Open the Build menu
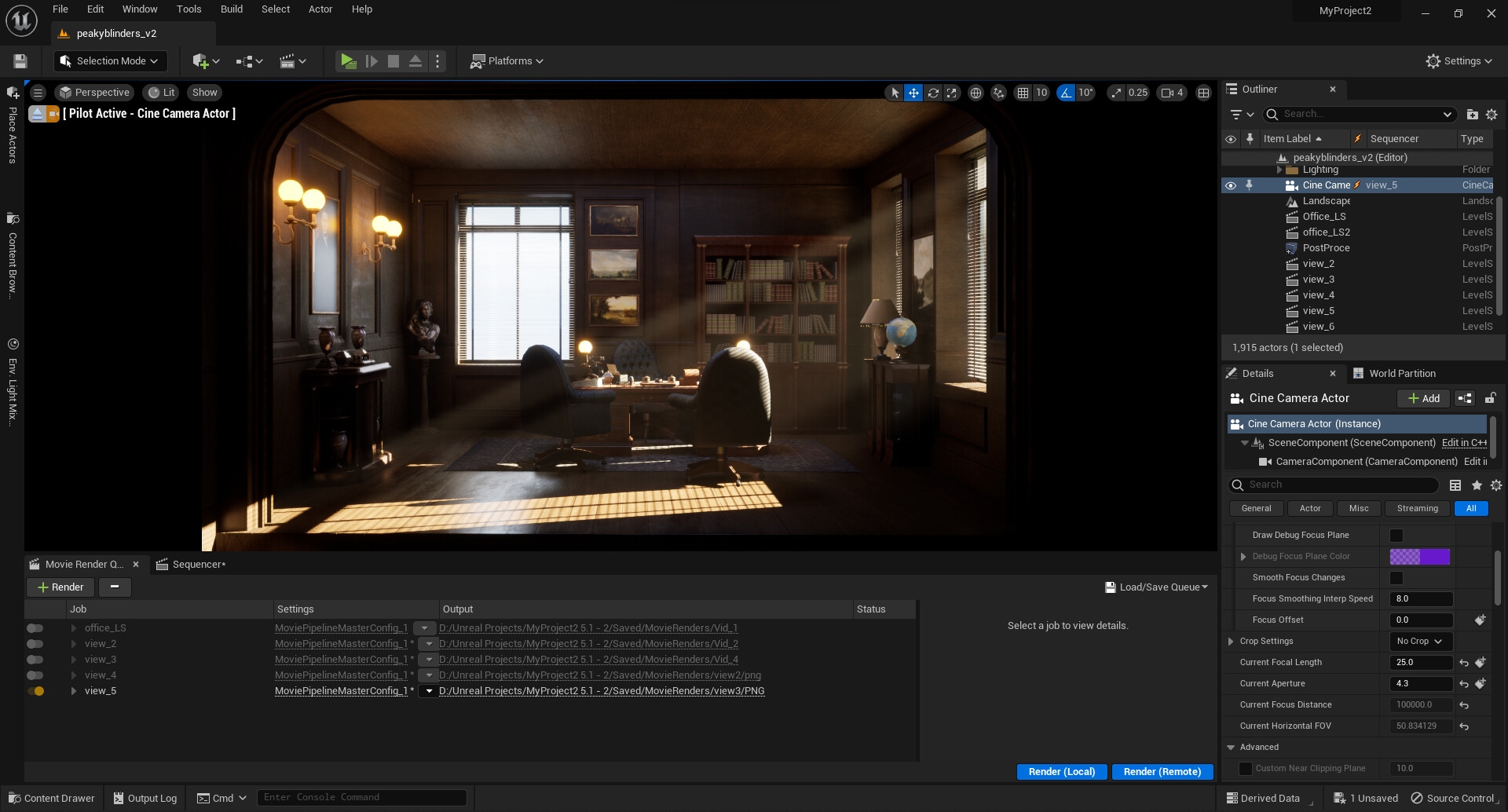The image size is (1508, 812). (x=232, y=9)
